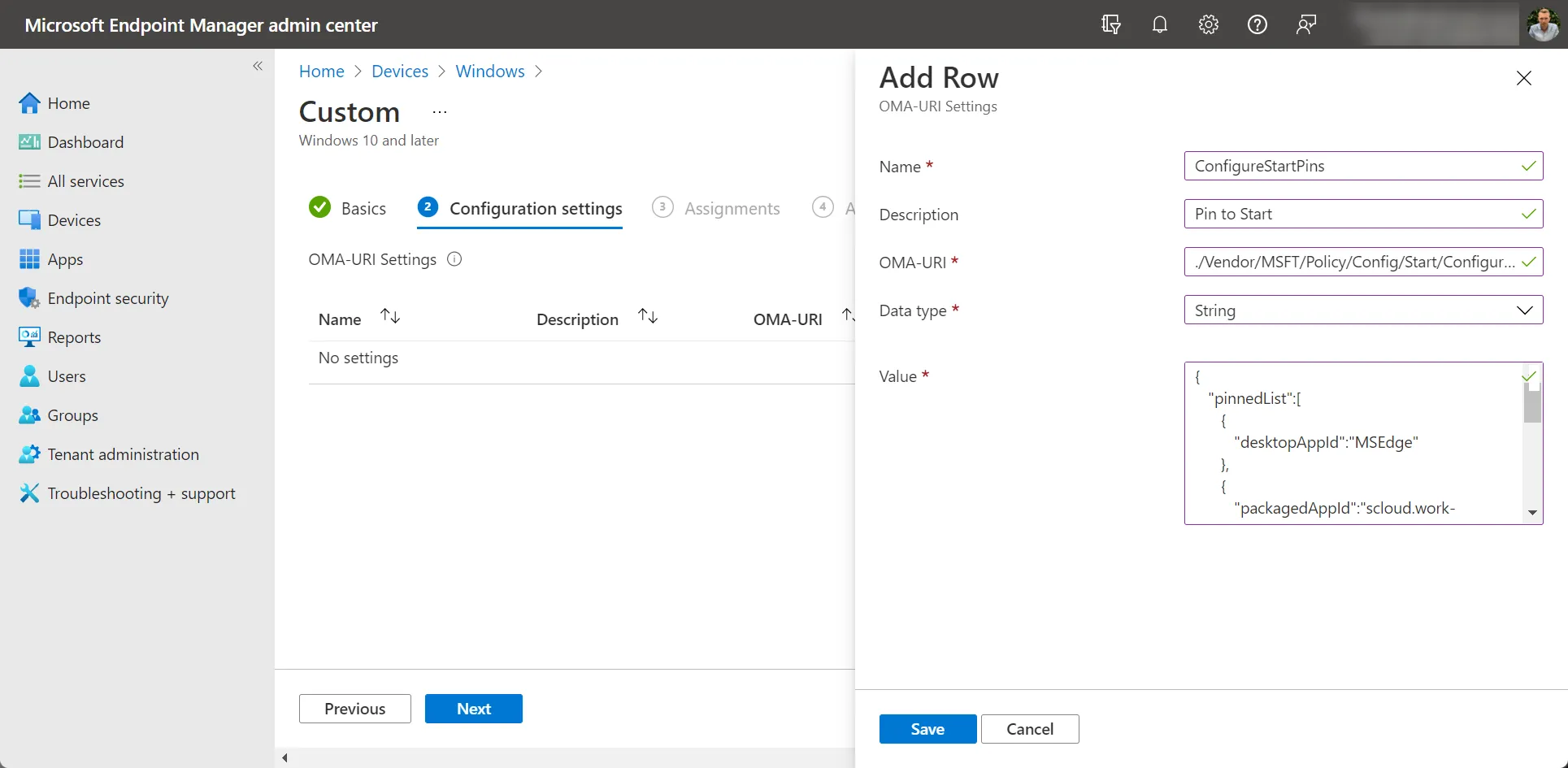Show OMA-URI Settings info tooltip icon
Screen dimensions: 1568x768
[455, 259]
